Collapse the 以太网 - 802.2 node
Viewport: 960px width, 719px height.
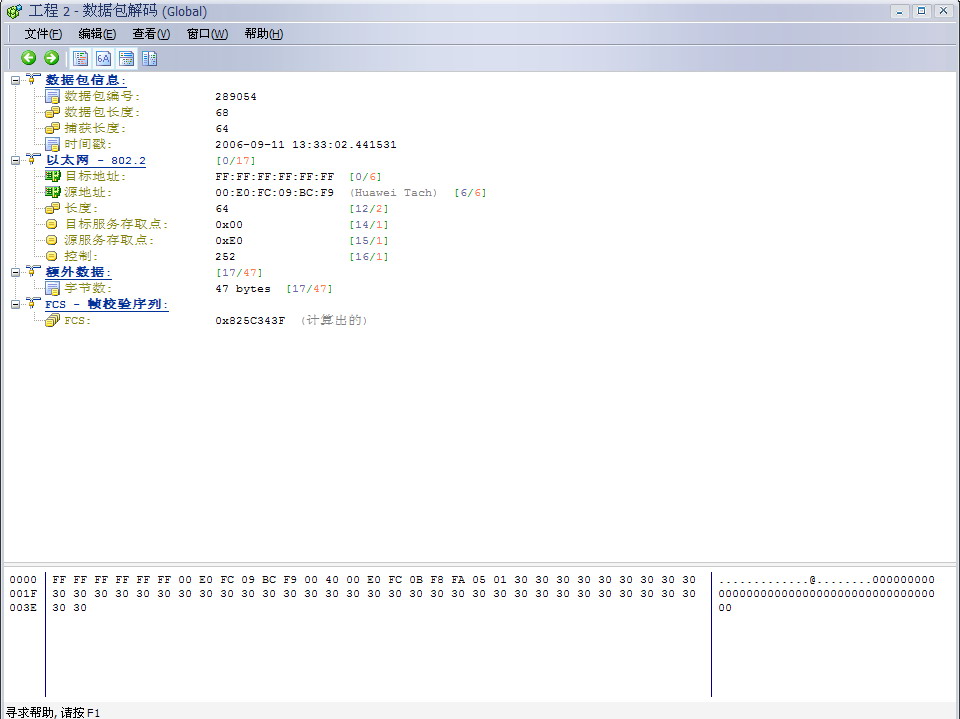click(15, 160)
